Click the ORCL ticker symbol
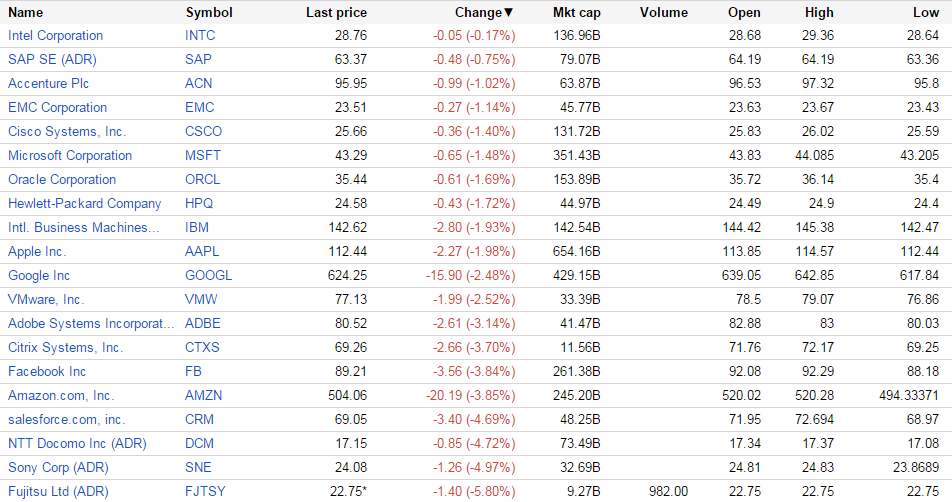 pos(203,180)
